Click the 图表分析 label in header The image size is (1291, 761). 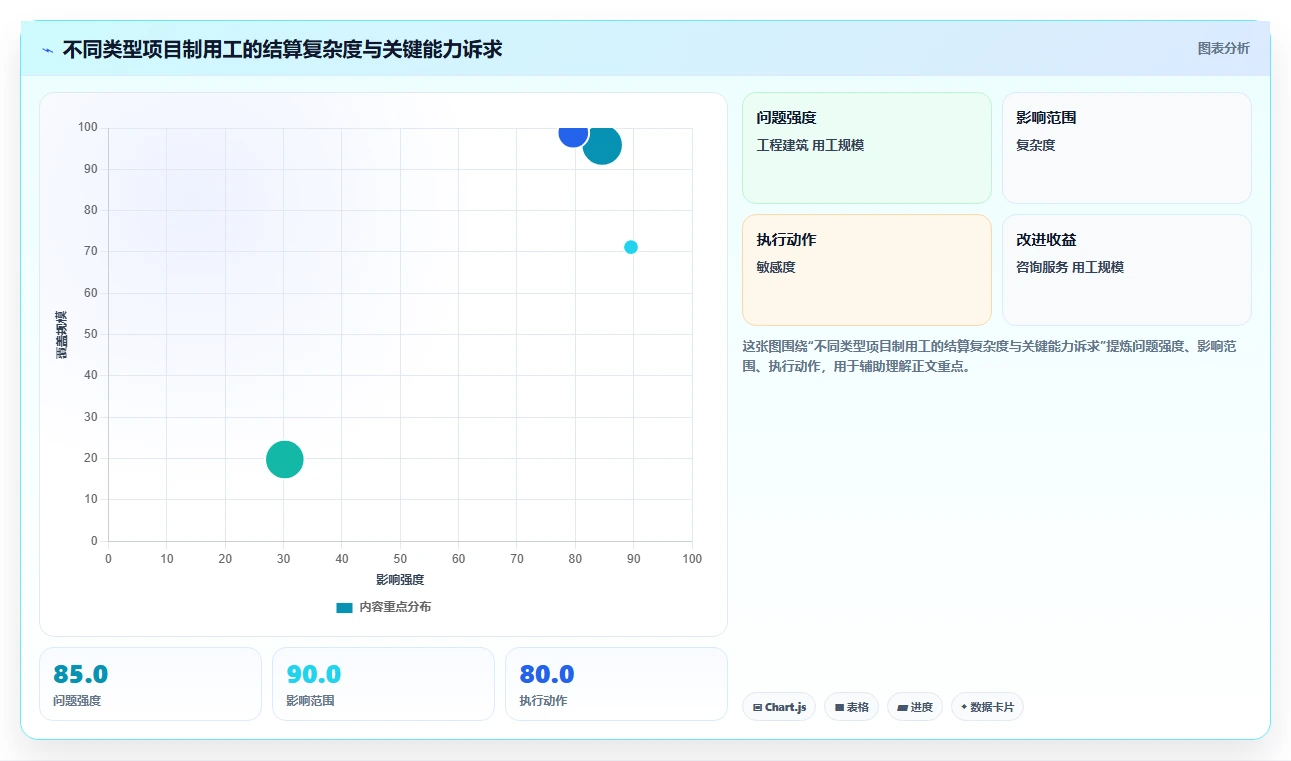tap(1223, 48)
